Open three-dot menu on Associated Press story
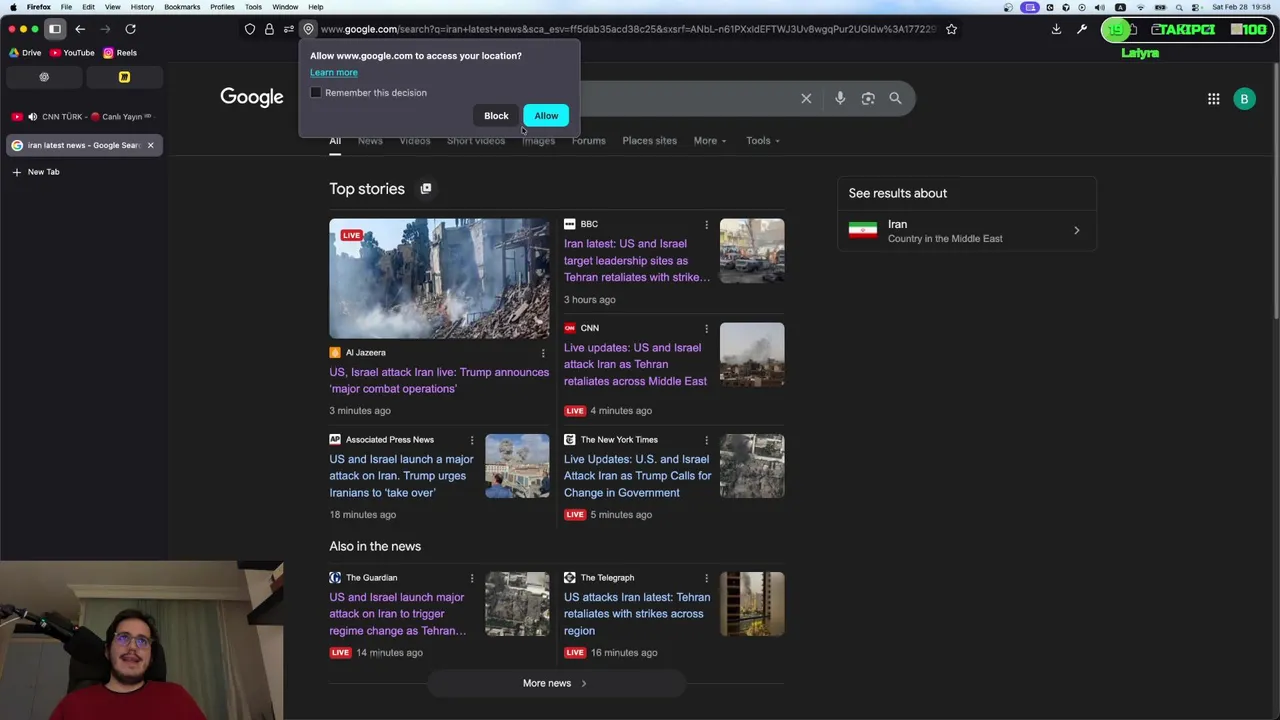 (472, 440)
